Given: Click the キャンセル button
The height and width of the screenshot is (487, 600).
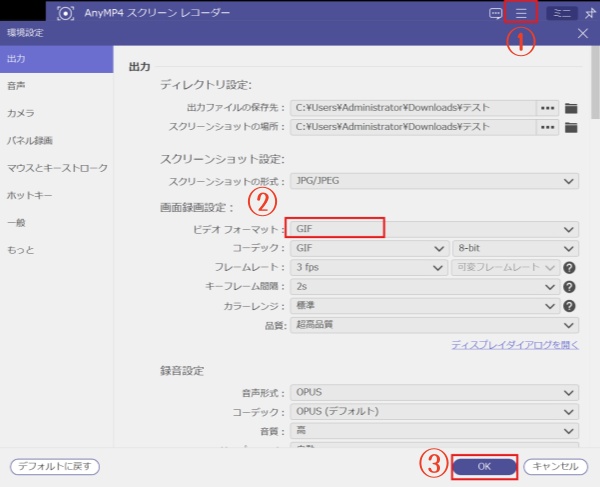Looking at the screenshot, I should (x=555, y=467).
